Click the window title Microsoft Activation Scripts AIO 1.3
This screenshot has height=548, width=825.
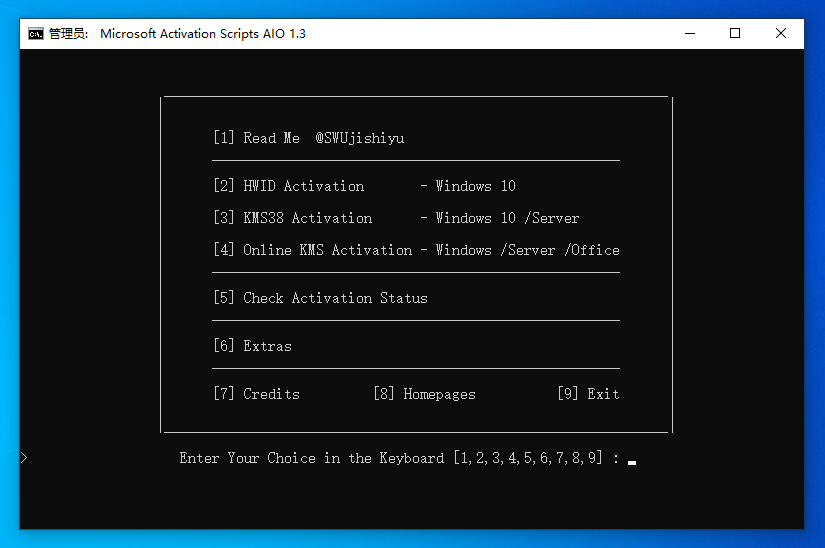203,34
